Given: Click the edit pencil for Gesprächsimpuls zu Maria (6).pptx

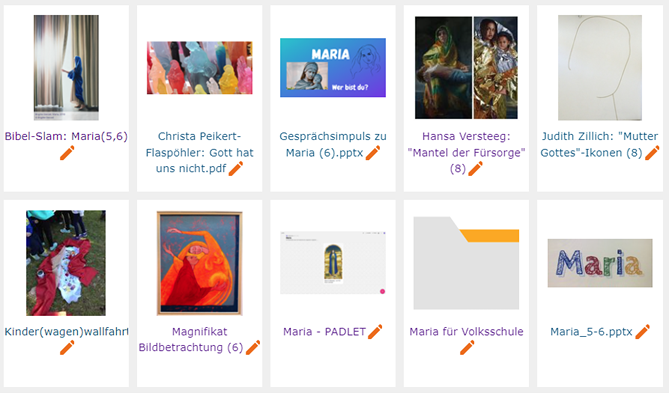Looking at the screenshot, I should 373,153.
